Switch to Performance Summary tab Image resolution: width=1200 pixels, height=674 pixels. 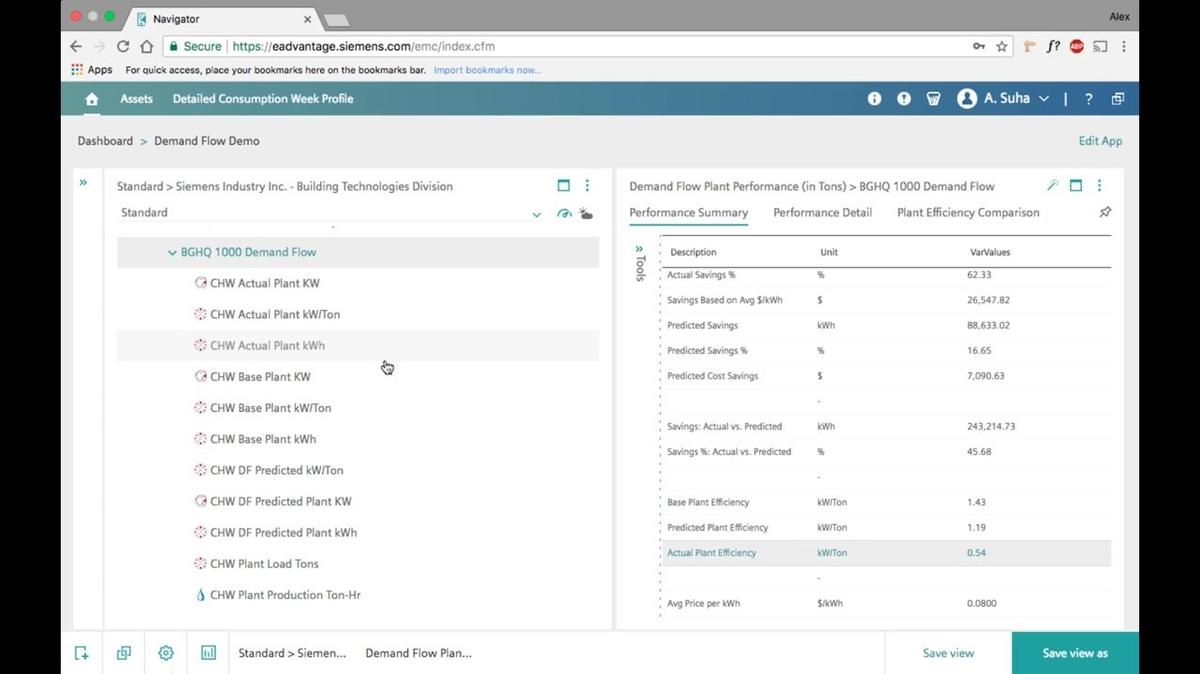point(688,213)
